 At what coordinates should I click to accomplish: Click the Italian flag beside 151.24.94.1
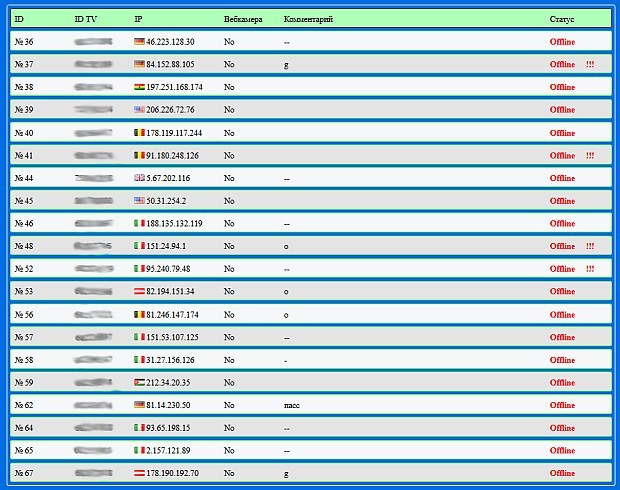point(139,246)
